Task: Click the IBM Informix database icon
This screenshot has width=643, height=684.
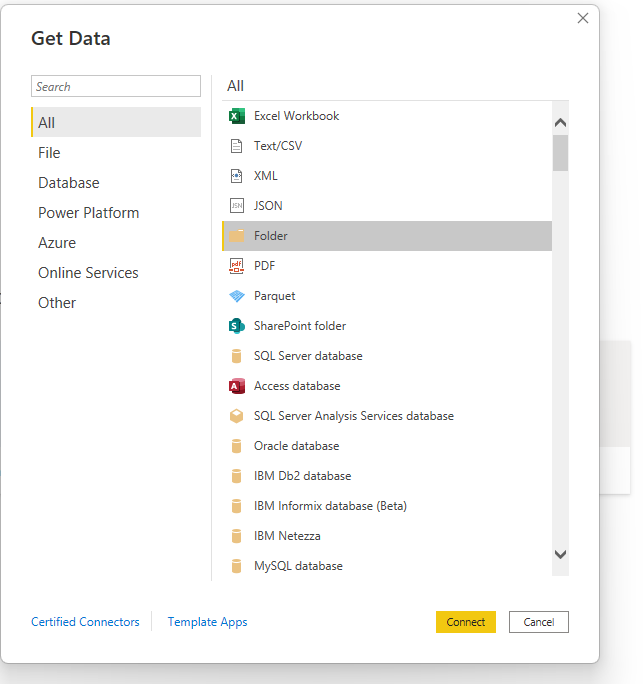Action: pyautogui.click(x=236, y=506)
